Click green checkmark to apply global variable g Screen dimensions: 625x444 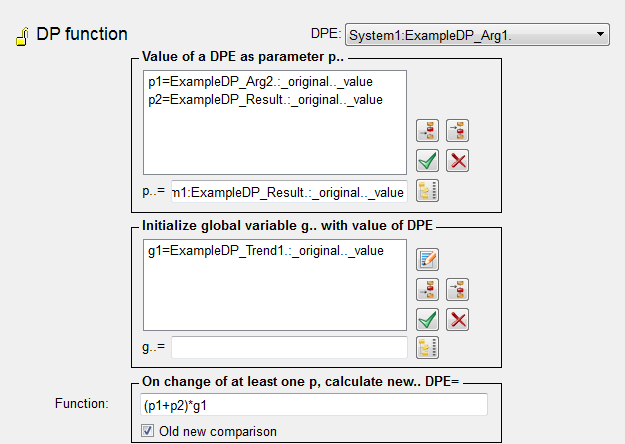[428, 319]
